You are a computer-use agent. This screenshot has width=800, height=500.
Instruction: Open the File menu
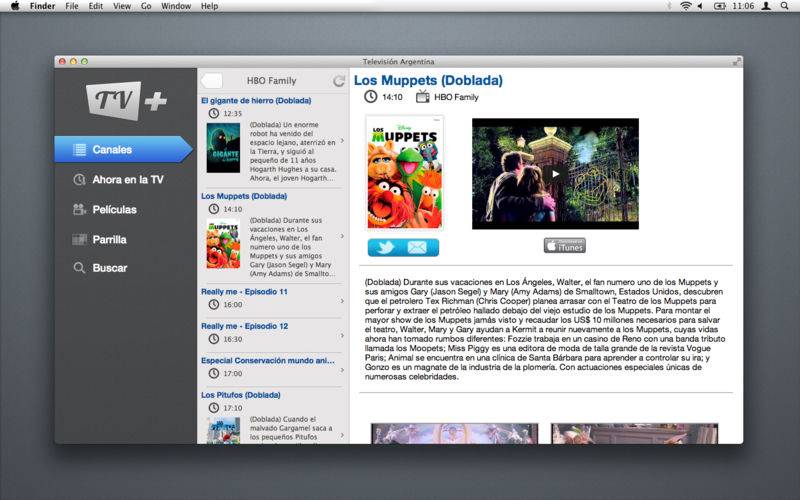[72, 6]
